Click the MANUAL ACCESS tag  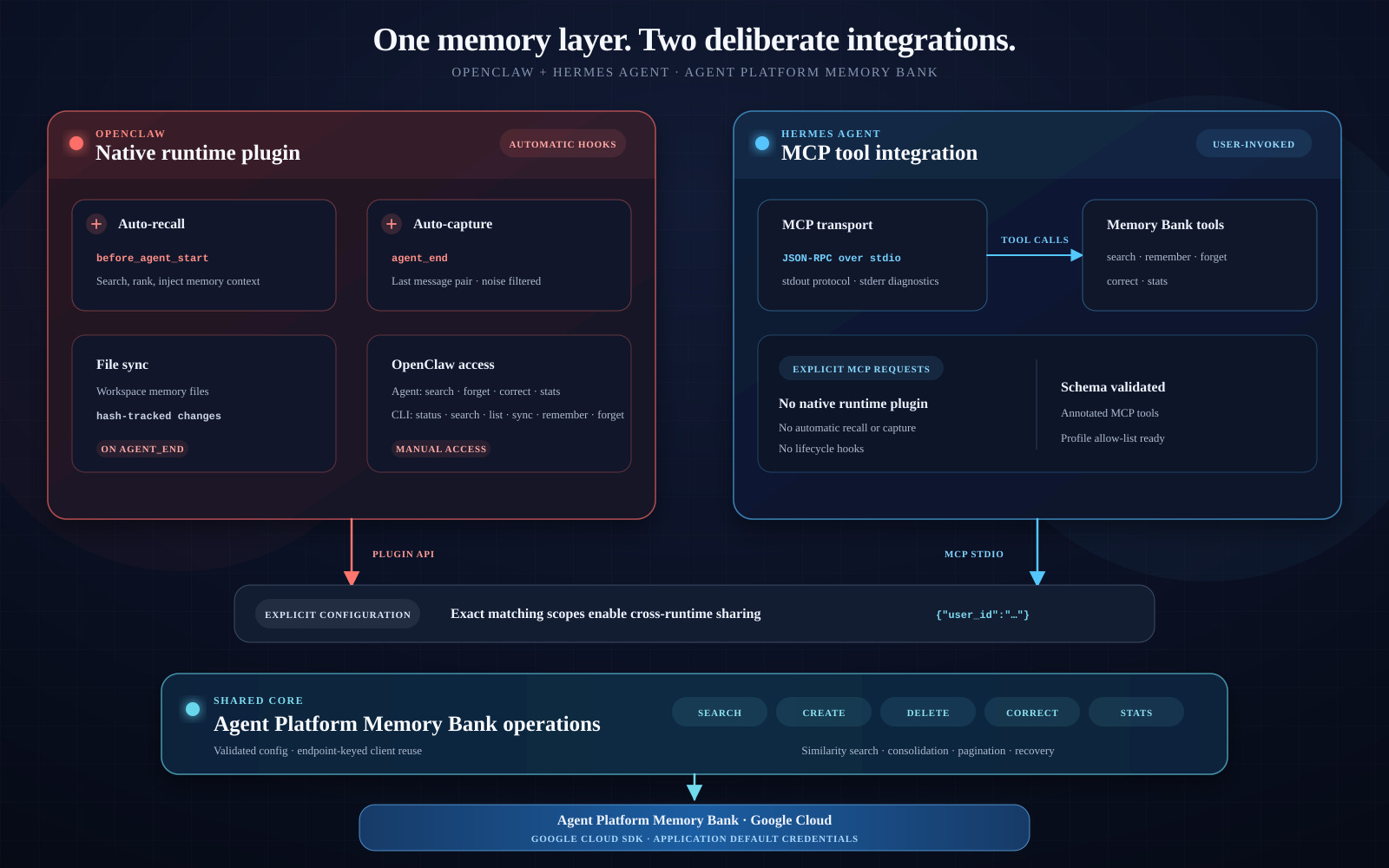[441, 449]
